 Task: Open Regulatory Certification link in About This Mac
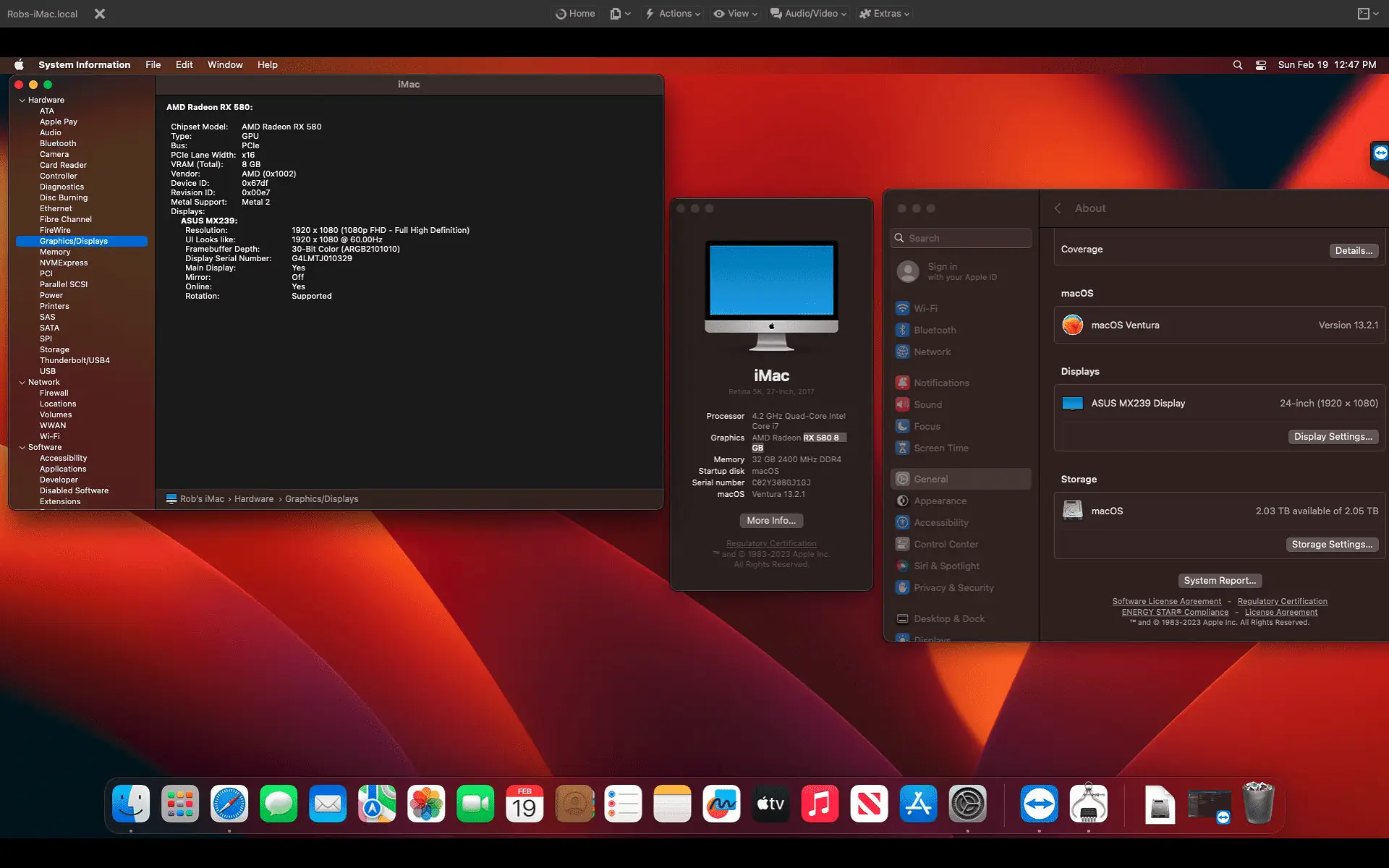coord(771,544)
